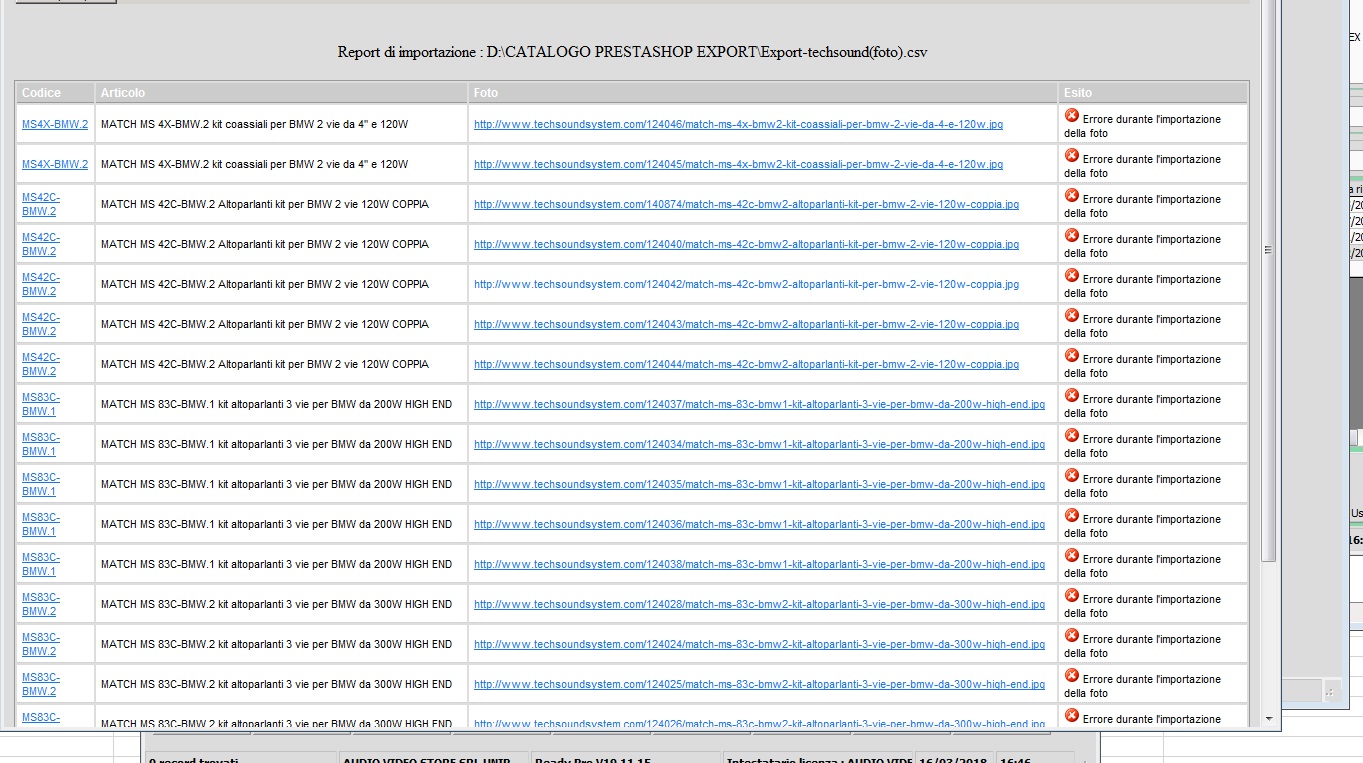Select article text in the 140874 row
The width and height of the screenshot is (1363, 763).
click(265, 205)
